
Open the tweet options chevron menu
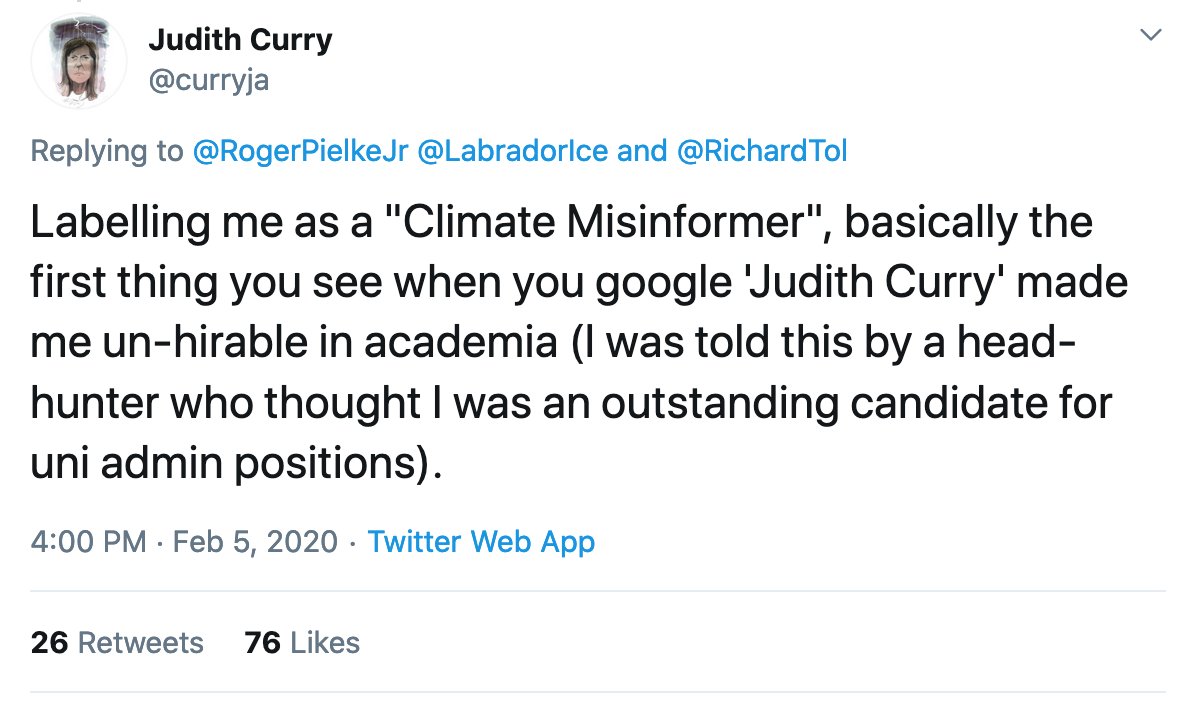coord(1151,36)
